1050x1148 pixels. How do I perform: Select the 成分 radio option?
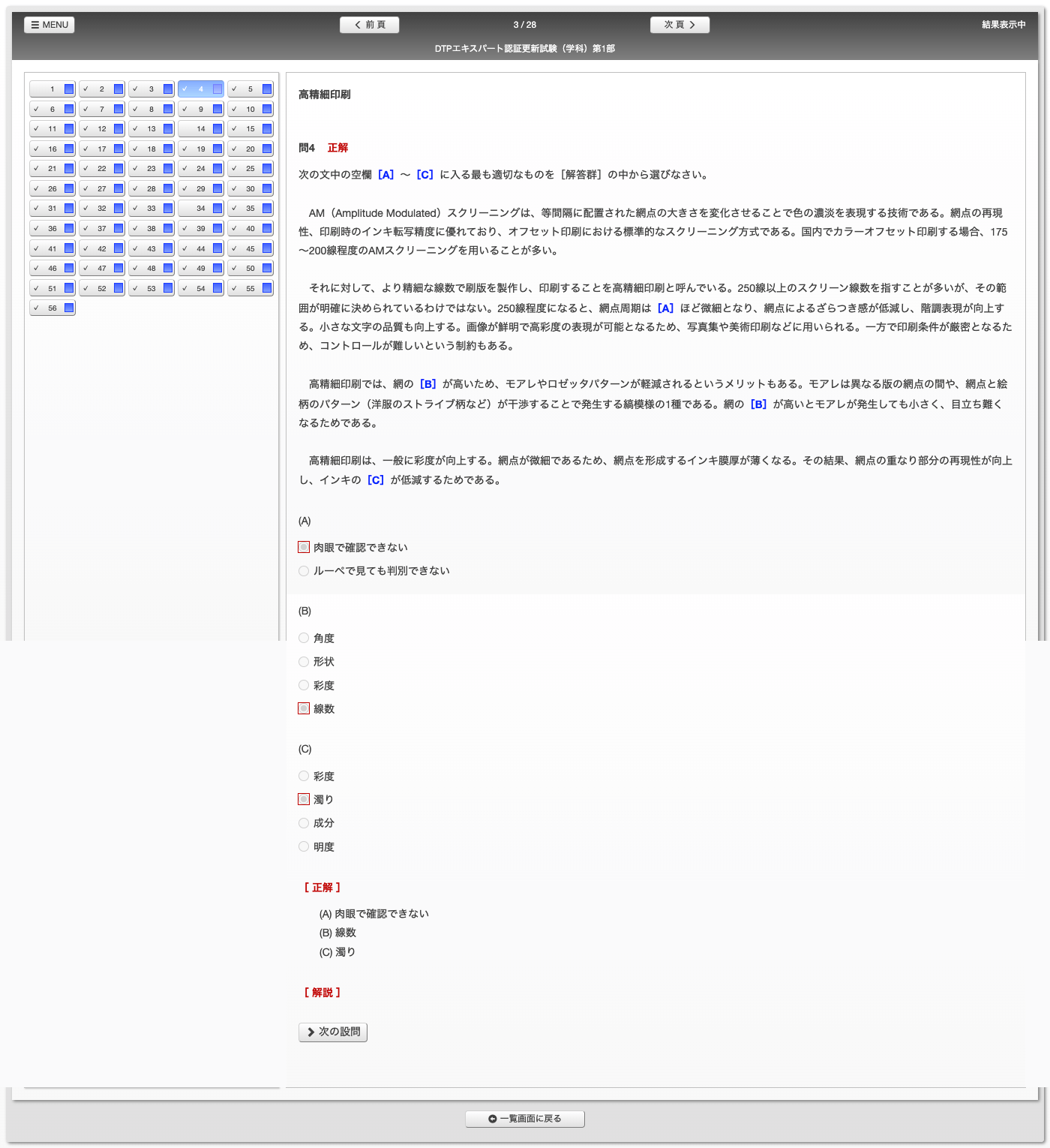click(x=304, y=823)
